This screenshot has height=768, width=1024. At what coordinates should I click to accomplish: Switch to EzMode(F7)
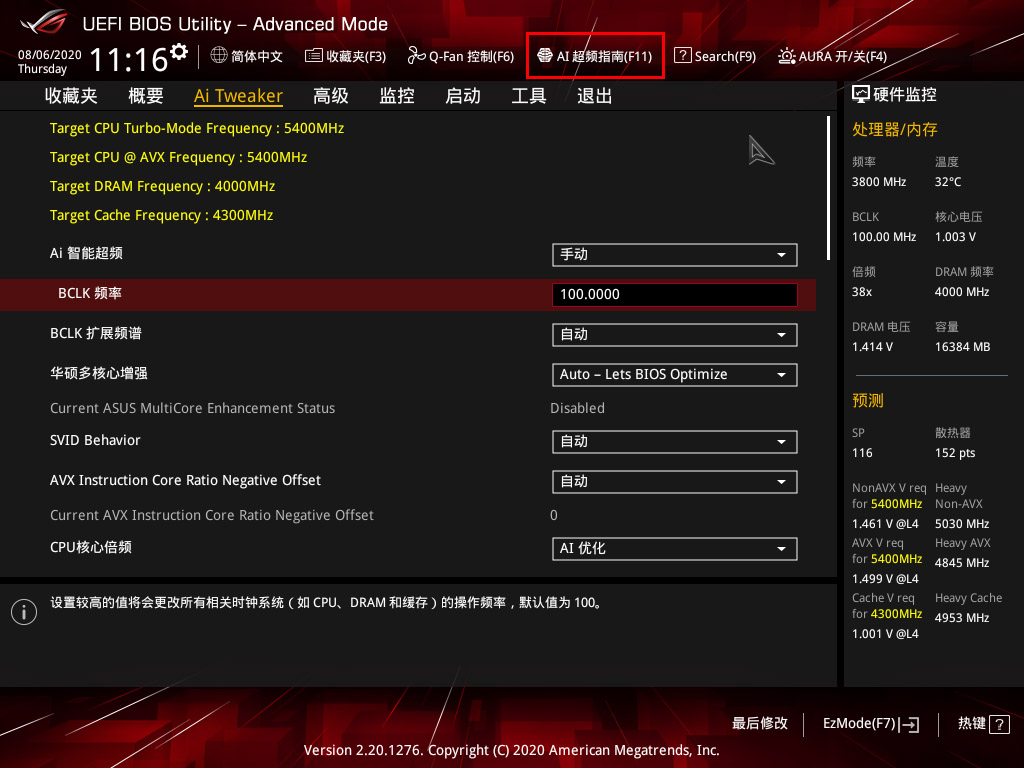point(871,724)
